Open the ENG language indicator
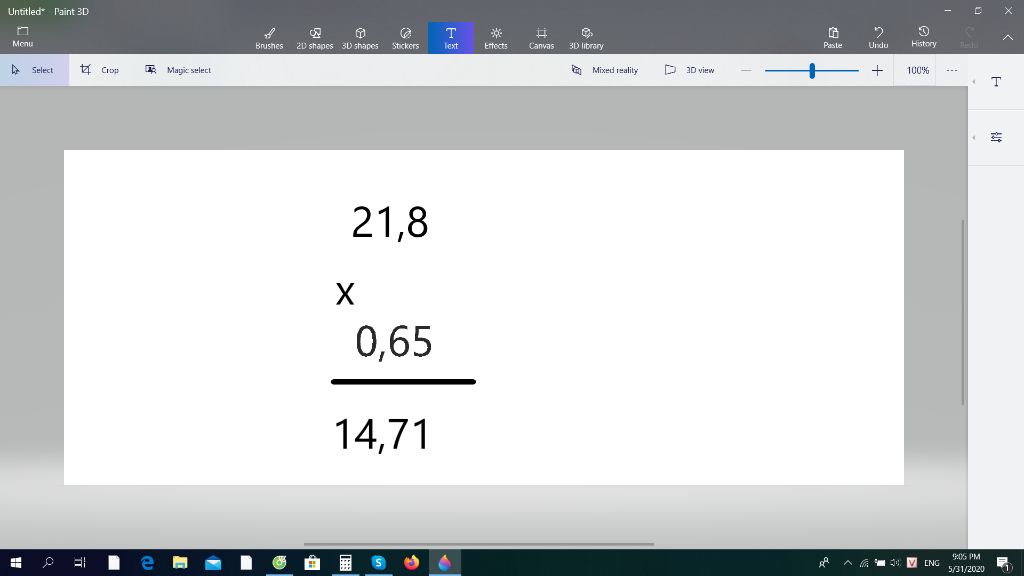The width and height of the screenshot is (1024, 576). [x=932, y=563]
